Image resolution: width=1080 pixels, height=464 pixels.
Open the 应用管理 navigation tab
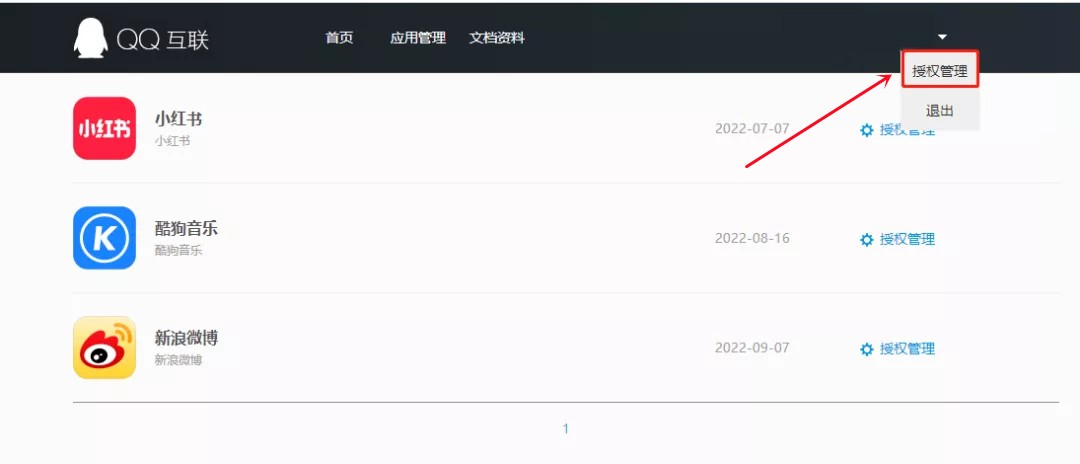tap(417, 38)
